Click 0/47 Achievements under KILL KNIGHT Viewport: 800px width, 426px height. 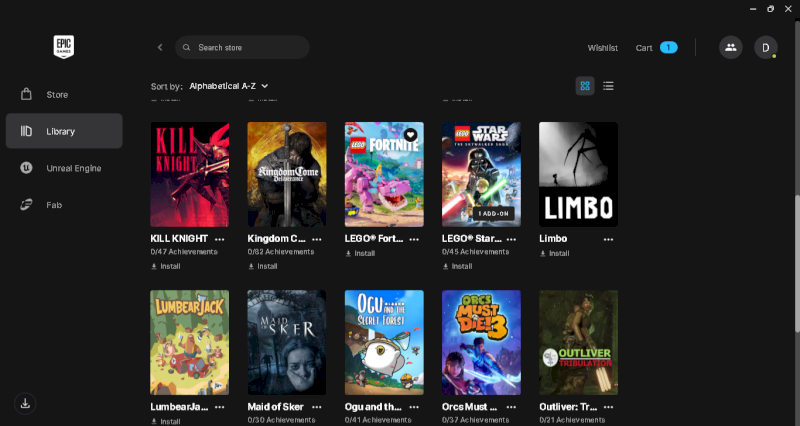click(x=184, y=252)
